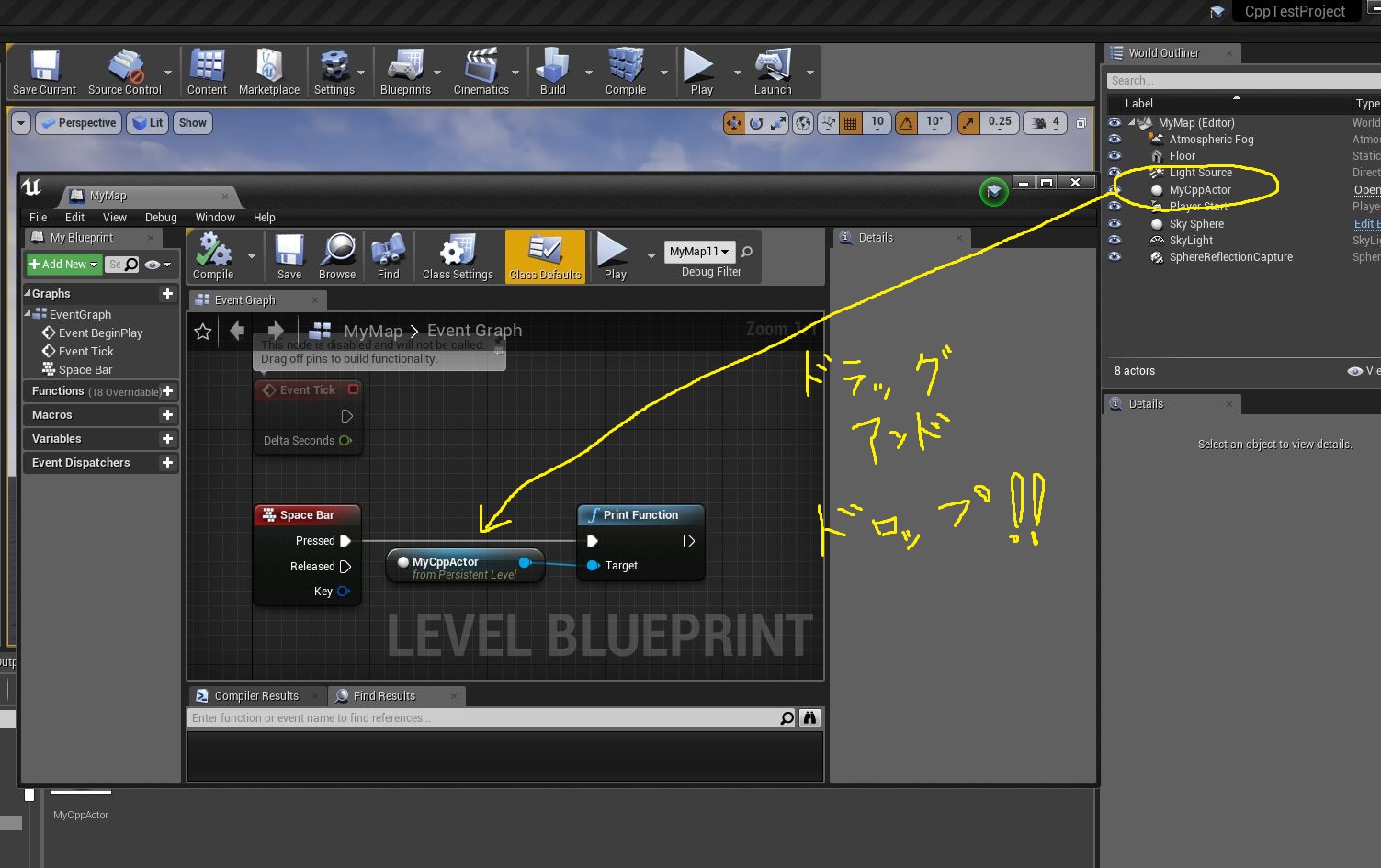
Task: Open the Blueprints dropdown arrow
Action: pyautogui.click(x=437, y=73)
